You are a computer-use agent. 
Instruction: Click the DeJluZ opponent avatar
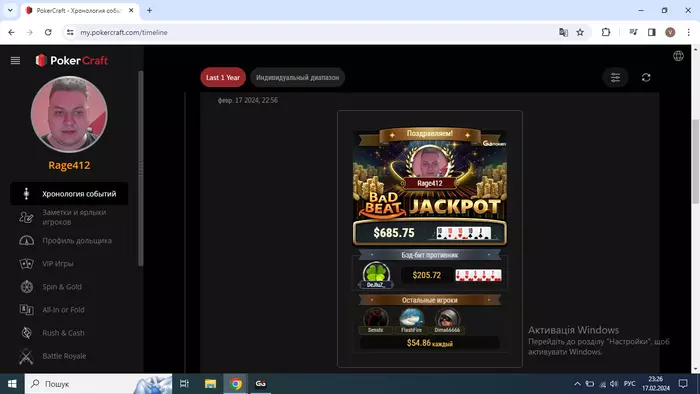(x=376, y=274)
